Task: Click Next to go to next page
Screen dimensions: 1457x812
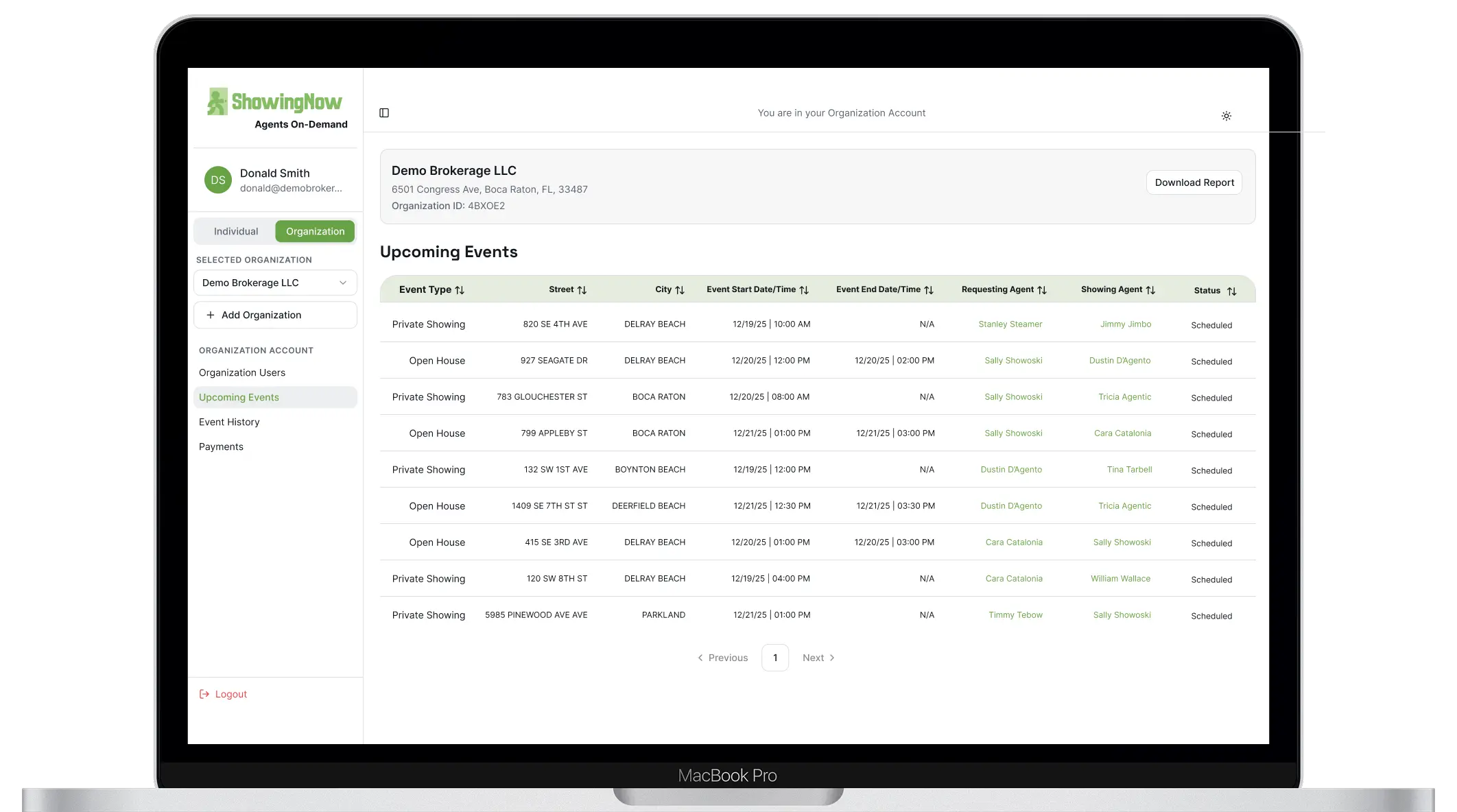Action: tap(814, 657)
